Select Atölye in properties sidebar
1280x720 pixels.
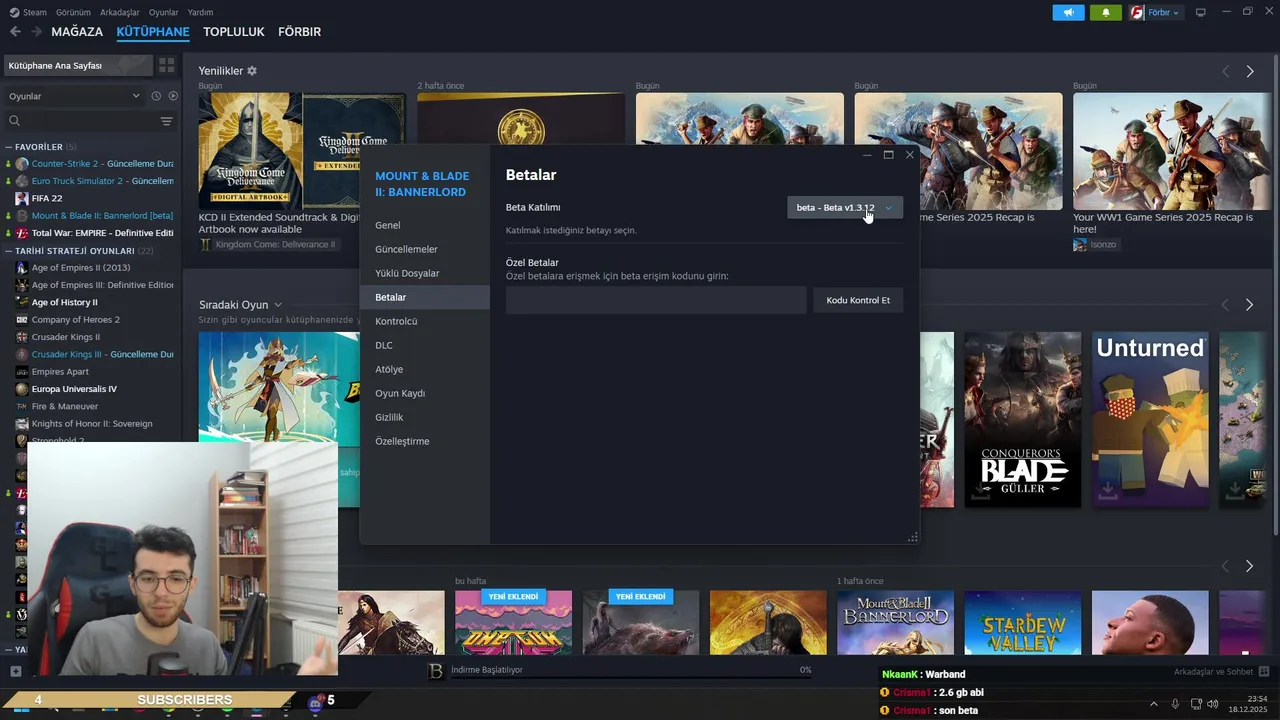[425, 369]
